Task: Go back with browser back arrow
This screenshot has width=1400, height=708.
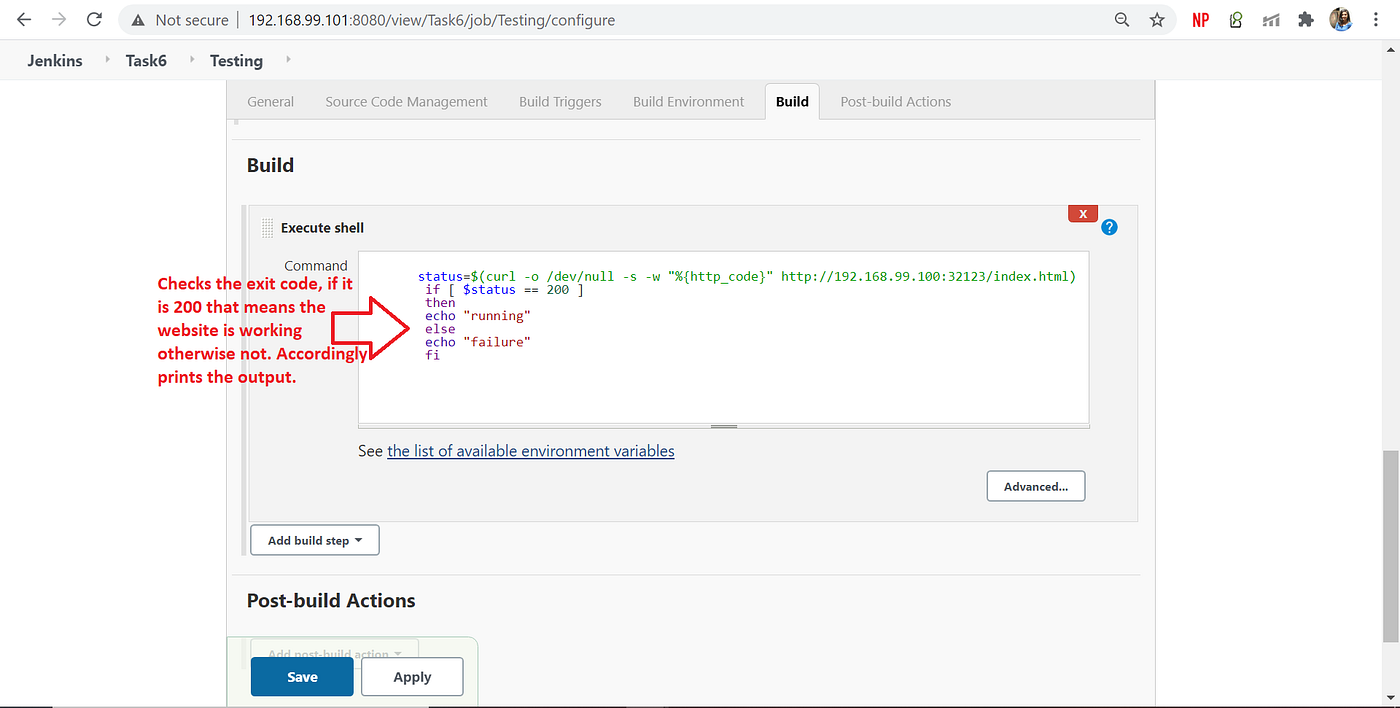Action: [x=24, y=20]
